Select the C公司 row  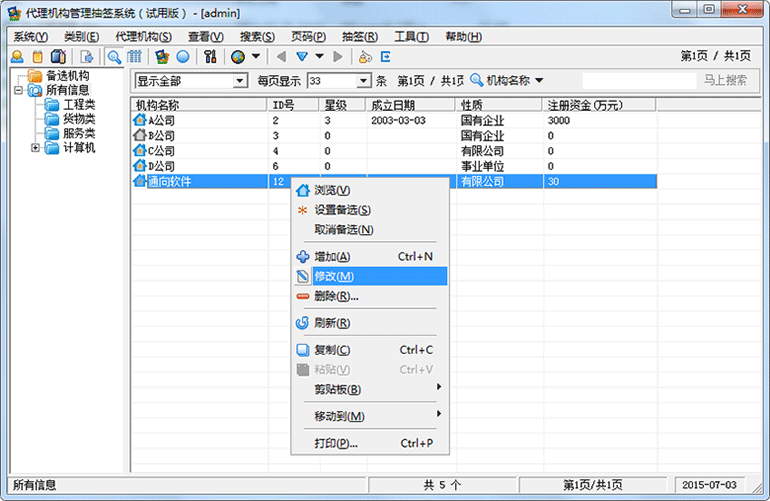[x=394, y=151]
